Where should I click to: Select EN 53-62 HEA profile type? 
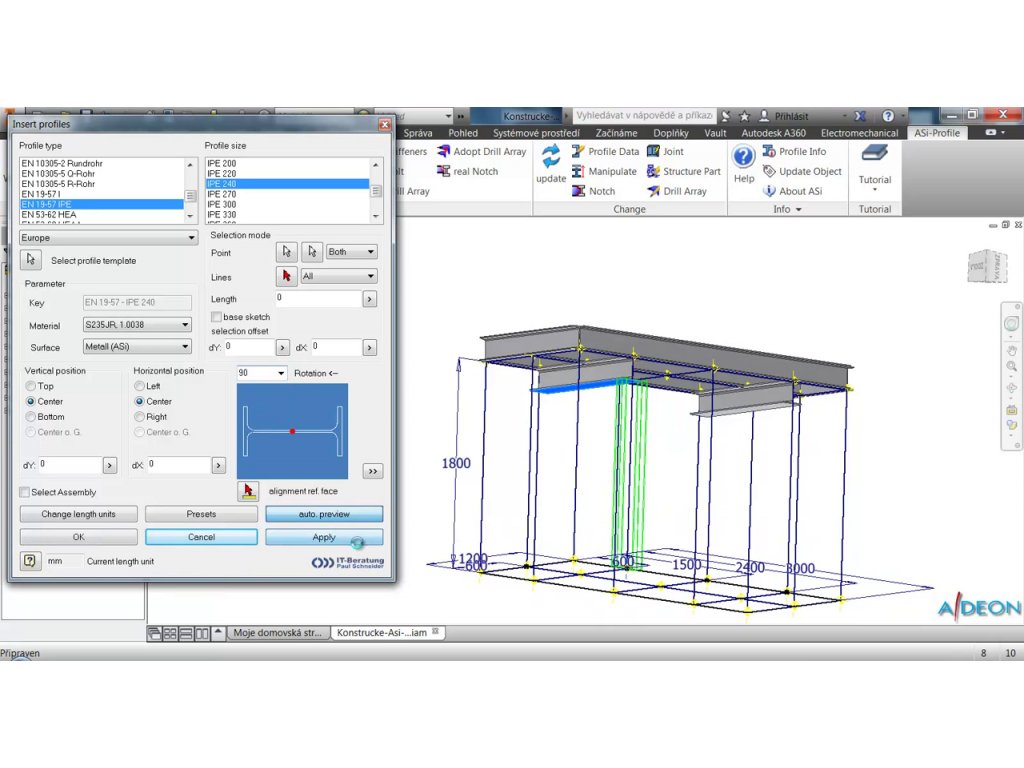pos(102,214)
